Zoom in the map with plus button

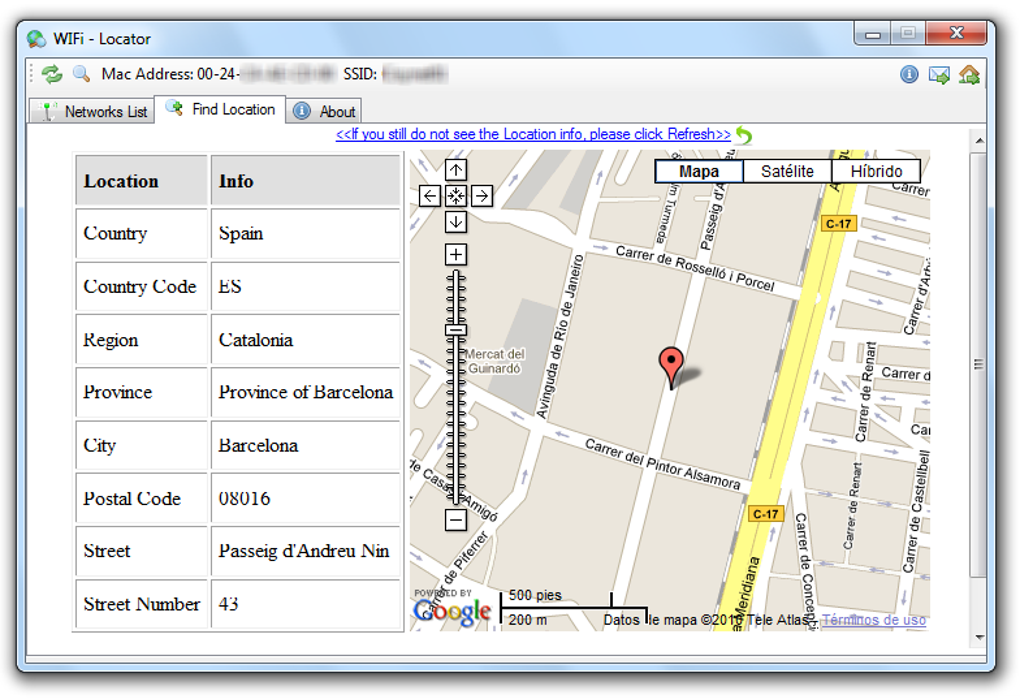456,254
